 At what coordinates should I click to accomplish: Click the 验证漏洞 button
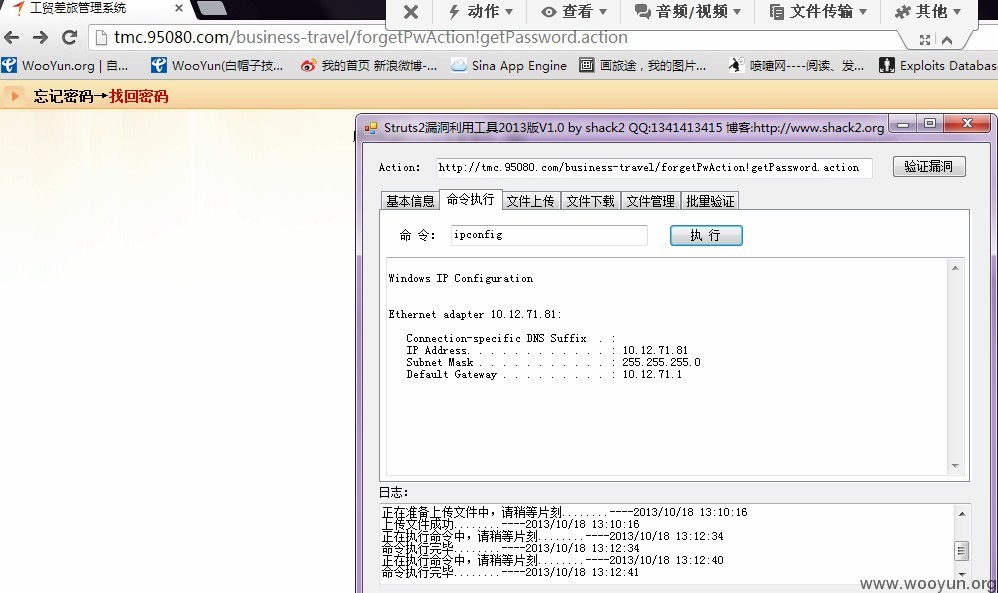coord(929,167)
